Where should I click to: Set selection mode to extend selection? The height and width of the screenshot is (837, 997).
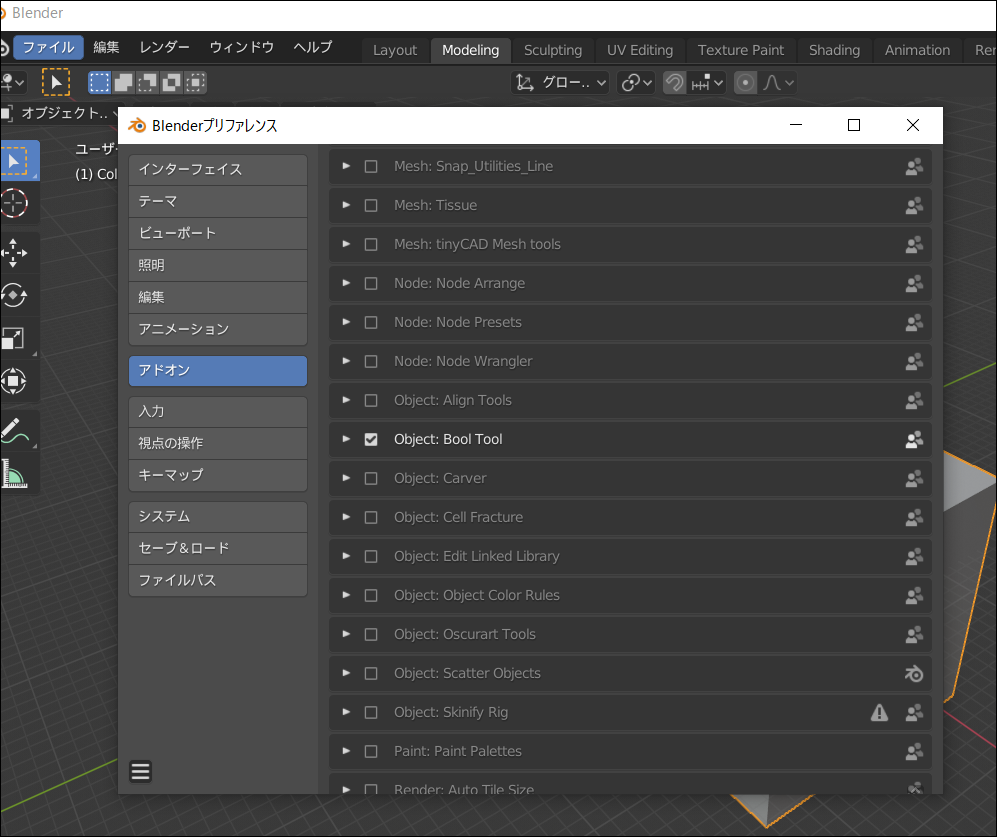pyautogui.click(x=123, y=83)
